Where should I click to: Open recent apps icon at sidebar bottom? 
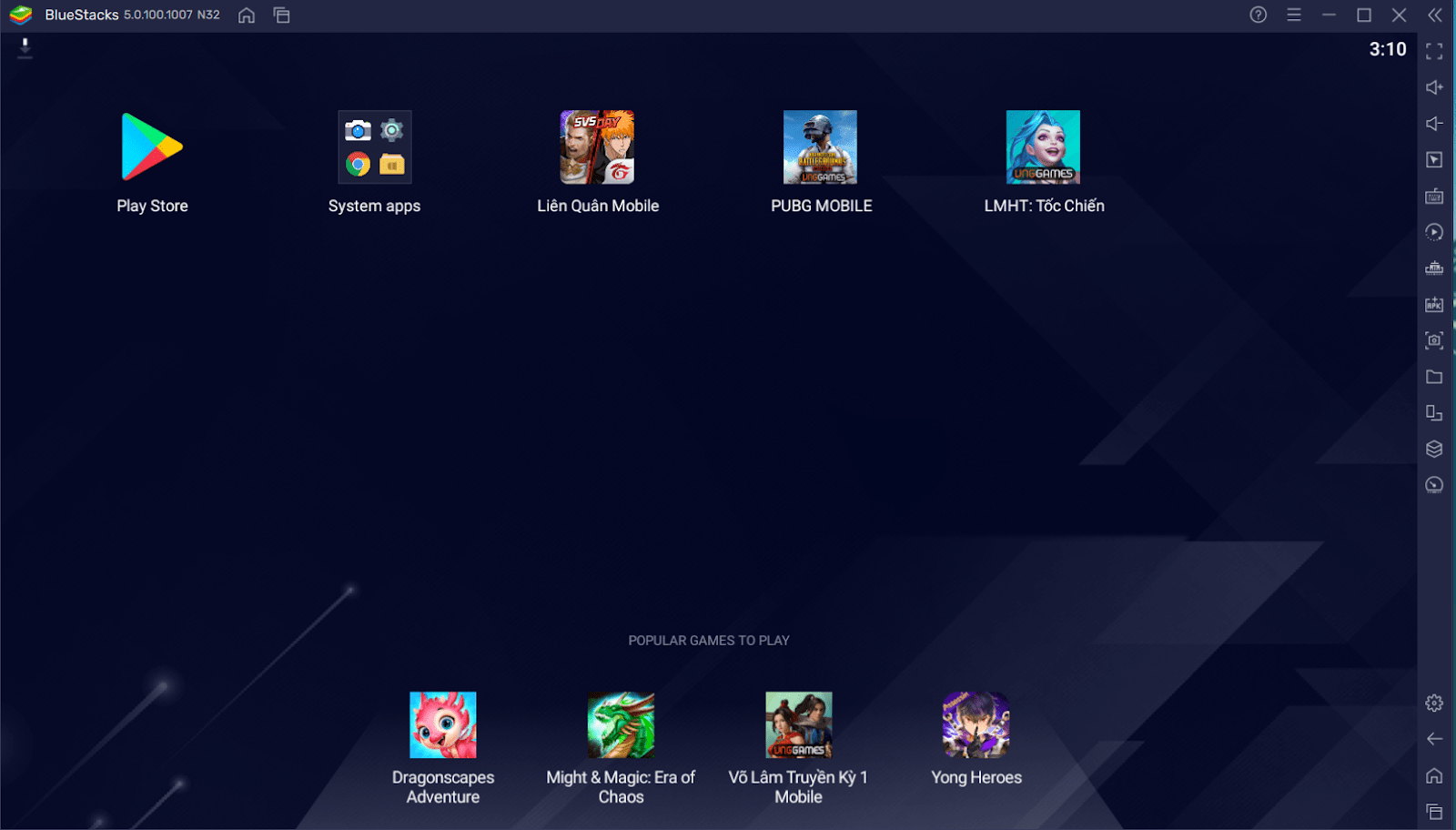pos(1434,811)
